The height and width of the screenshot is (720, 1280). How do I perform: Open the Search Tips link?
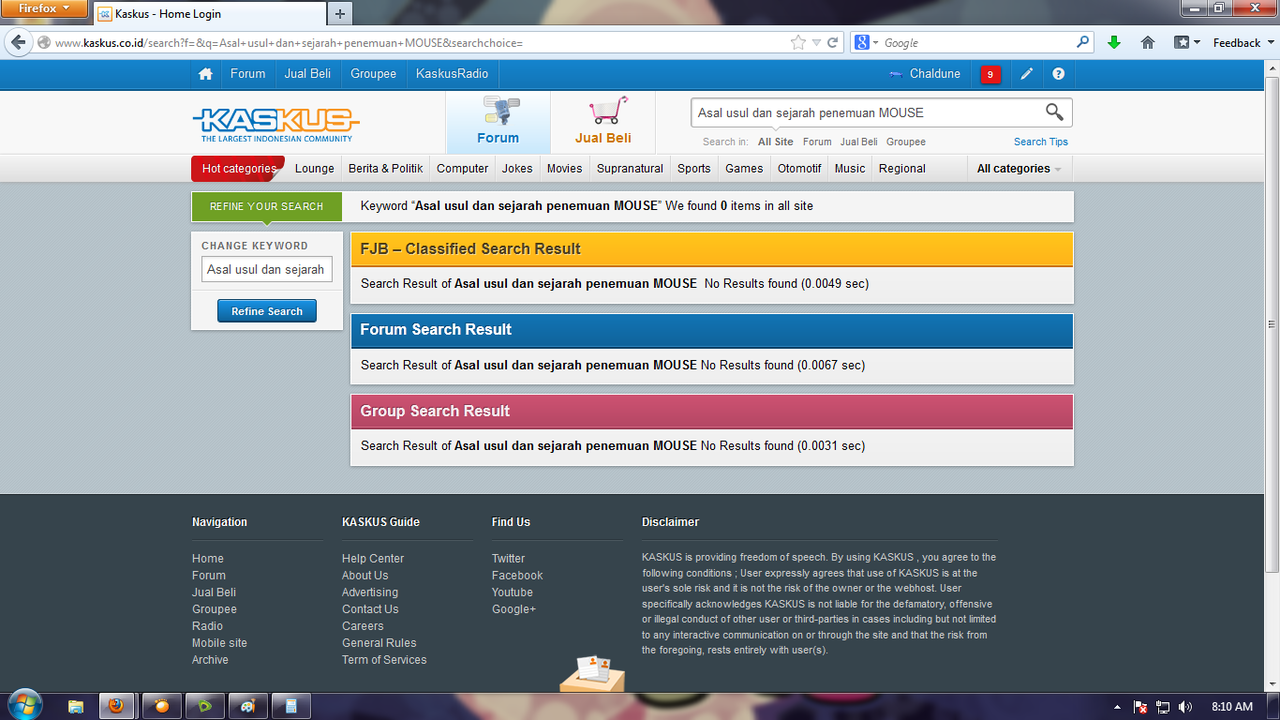pos(1041,142)
